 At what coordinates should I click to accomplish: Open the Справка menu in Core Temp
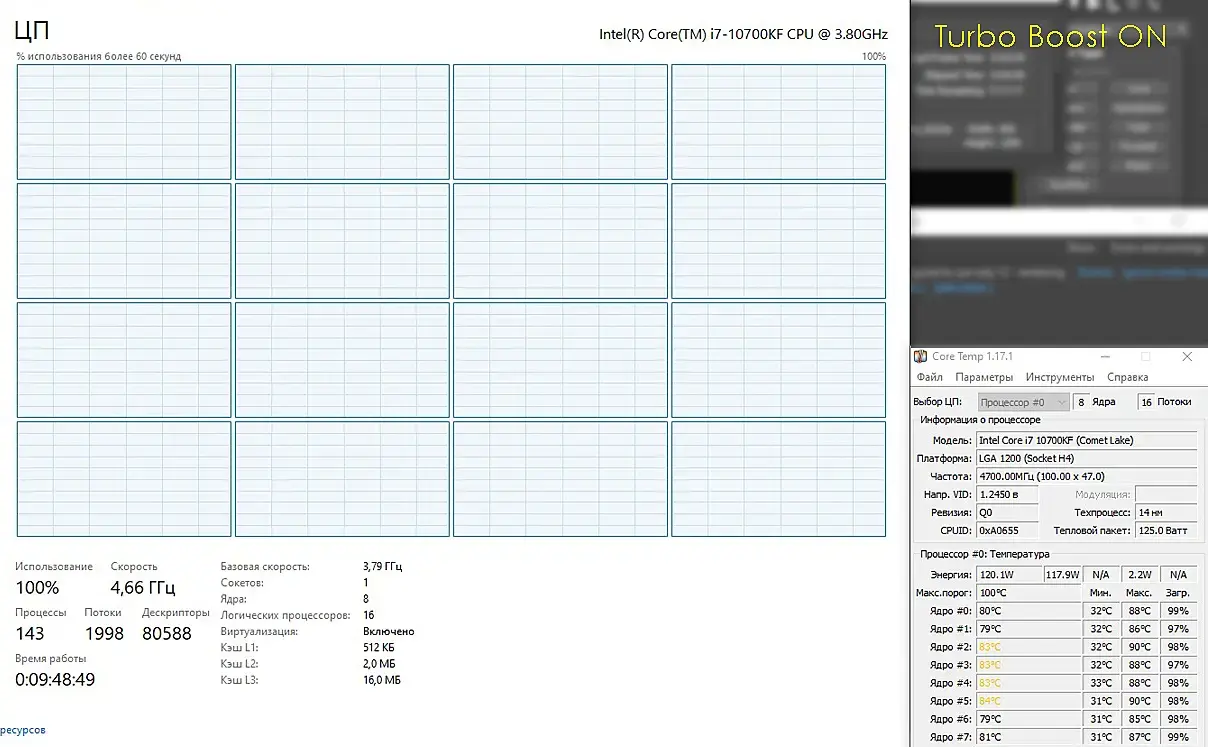[1127, 378]
